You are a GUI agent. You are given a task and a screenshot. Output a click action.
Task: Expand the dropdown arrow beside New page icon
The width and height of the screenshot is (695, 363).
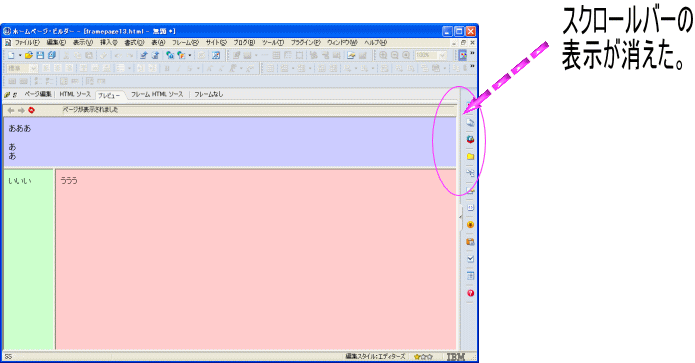20,55
